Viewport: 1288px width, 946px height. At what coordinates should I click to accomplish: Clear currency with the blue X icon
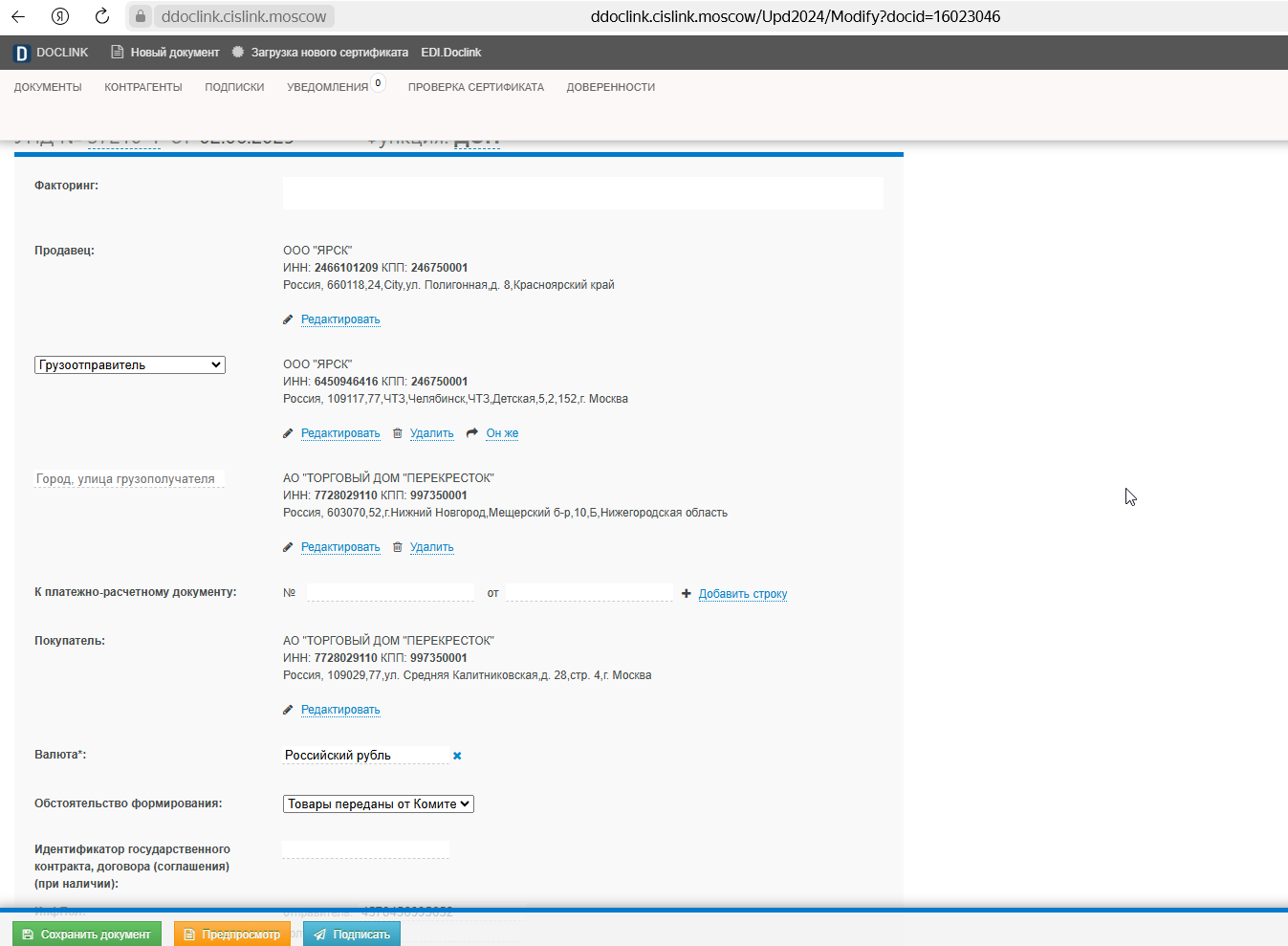[x=457, y=756]
